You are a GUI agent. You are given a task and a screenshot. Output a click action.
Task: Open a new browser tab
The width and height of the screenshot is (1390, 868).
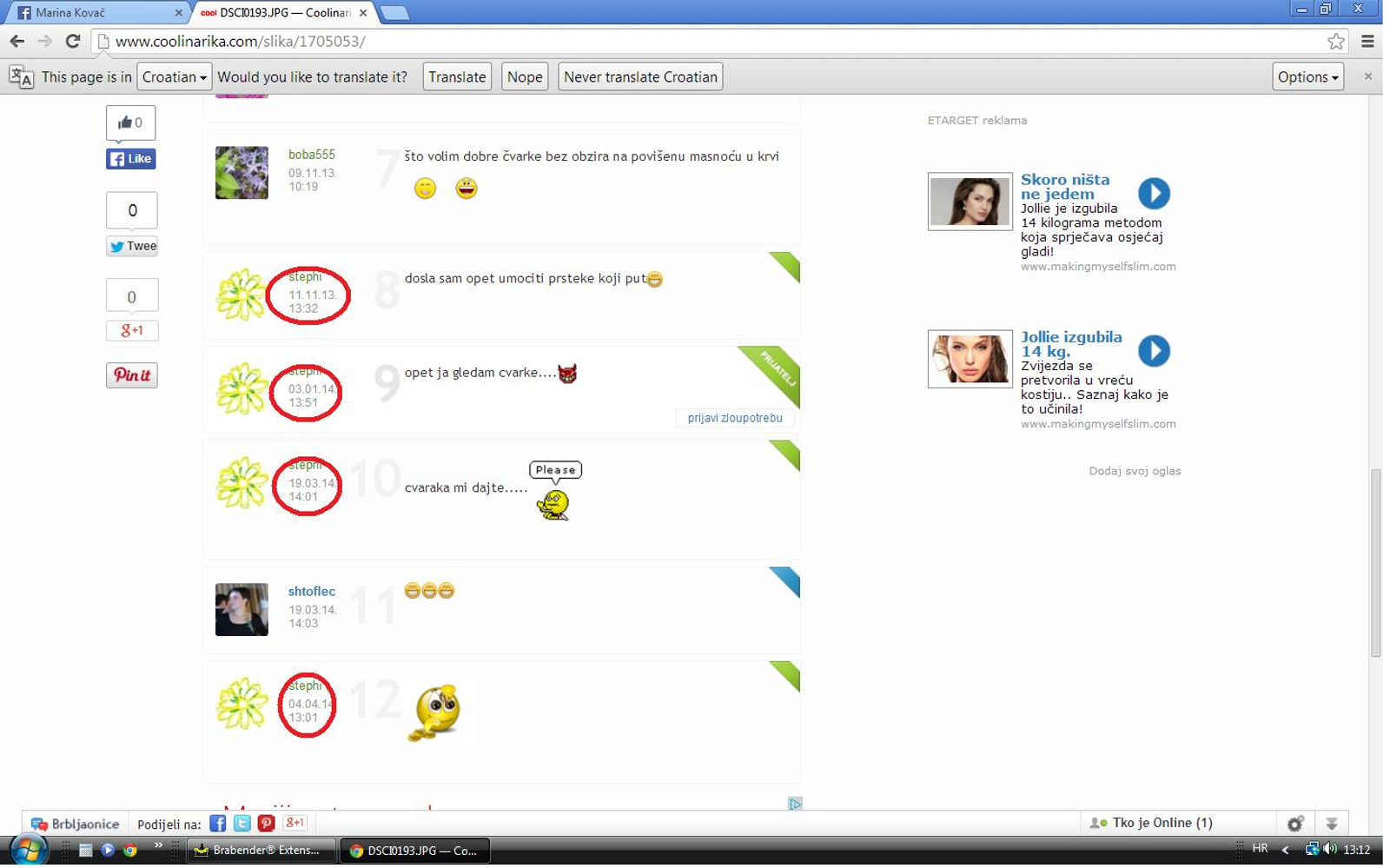[x=394, y=12]
